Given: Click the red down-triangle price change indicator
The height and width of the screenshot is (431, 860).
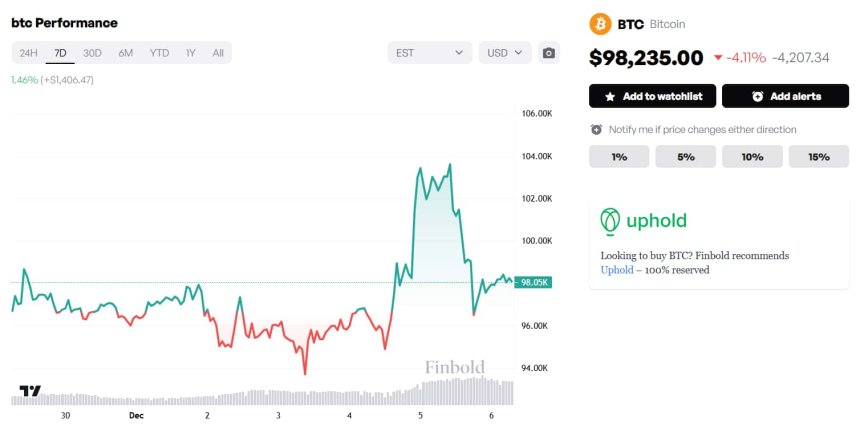Looking at the screenshot, I should point(718,58).
